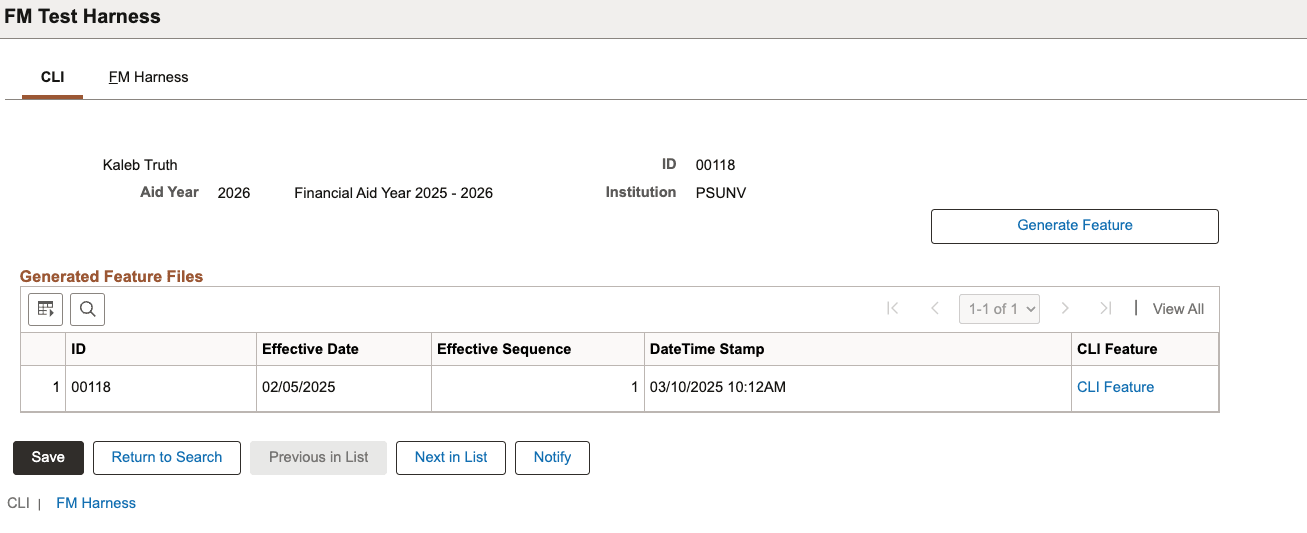Click the Notify button
Image resolution: width=1307 pixels, height=533 pixels.
[552, 458]
